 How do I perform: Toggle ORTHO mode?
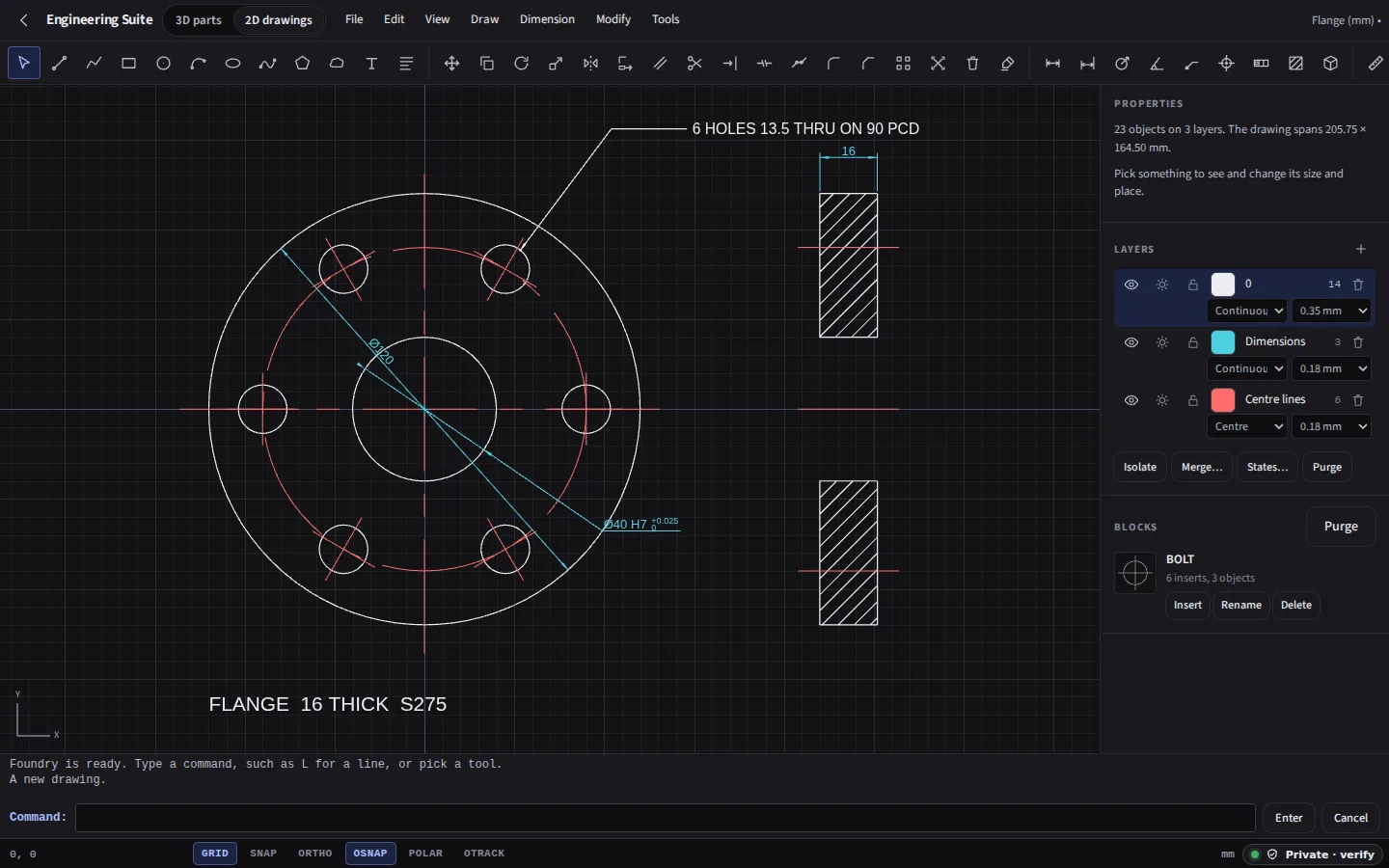(x=315, y=854)
